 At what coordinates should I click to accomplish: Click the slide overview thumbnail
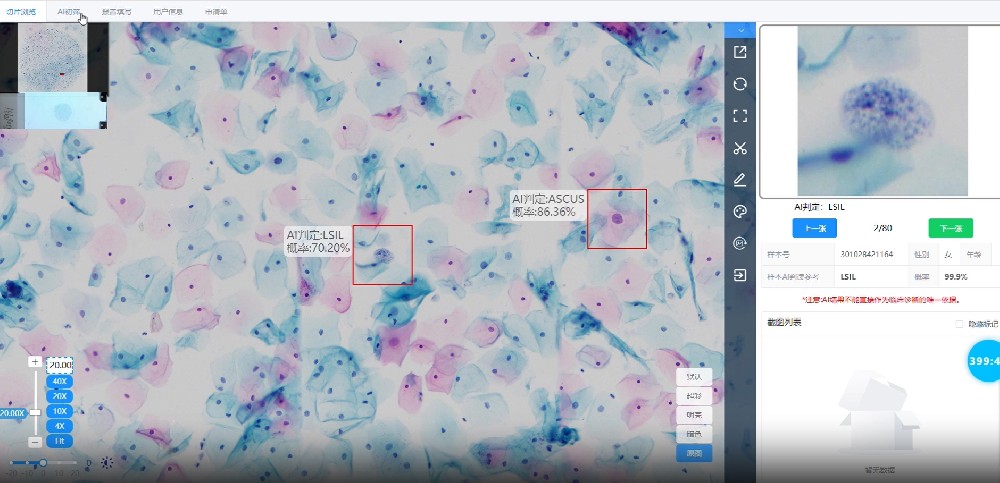(x=51, y=57)
